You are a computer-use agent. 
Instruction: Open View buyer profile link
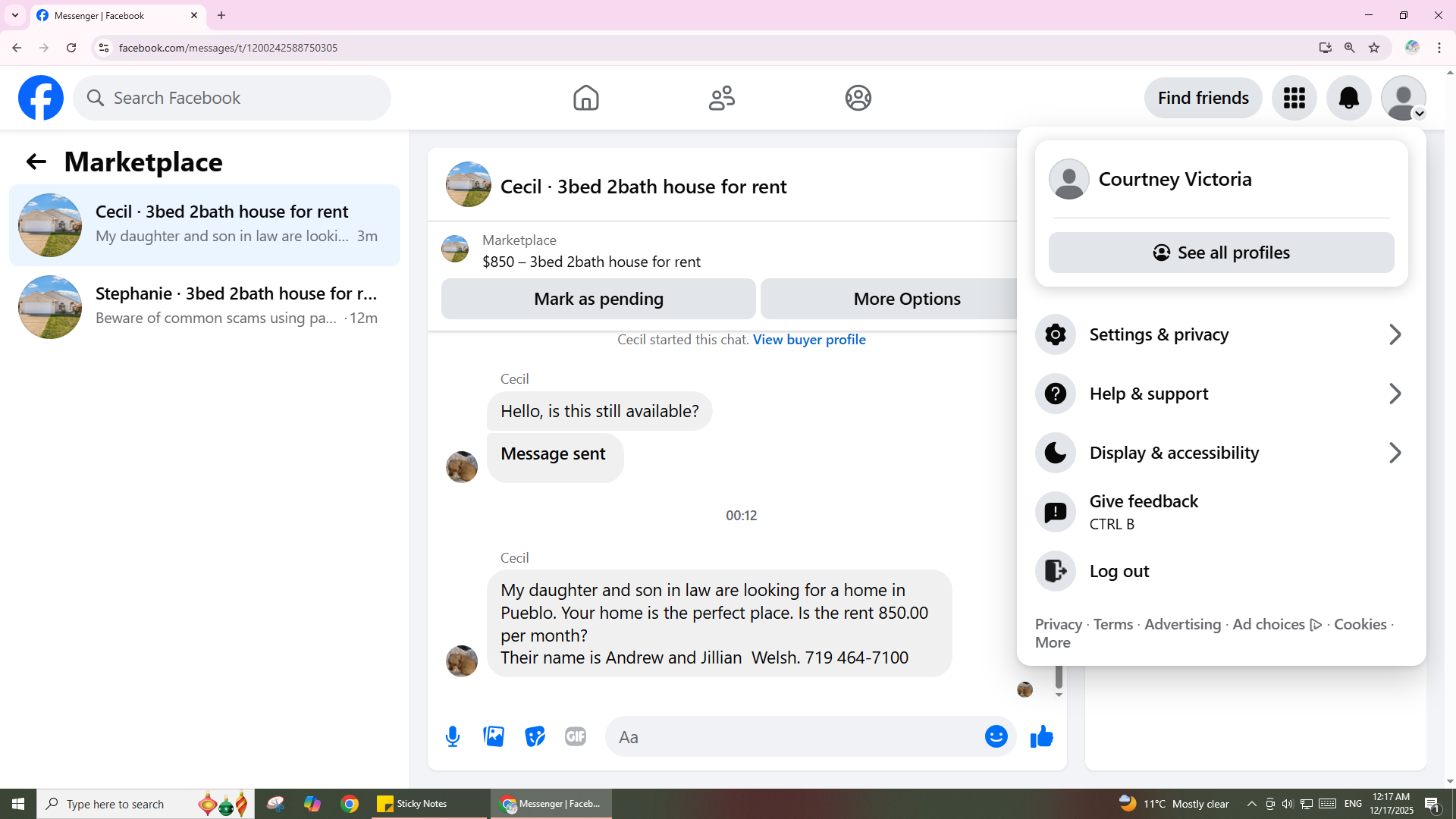809,340
